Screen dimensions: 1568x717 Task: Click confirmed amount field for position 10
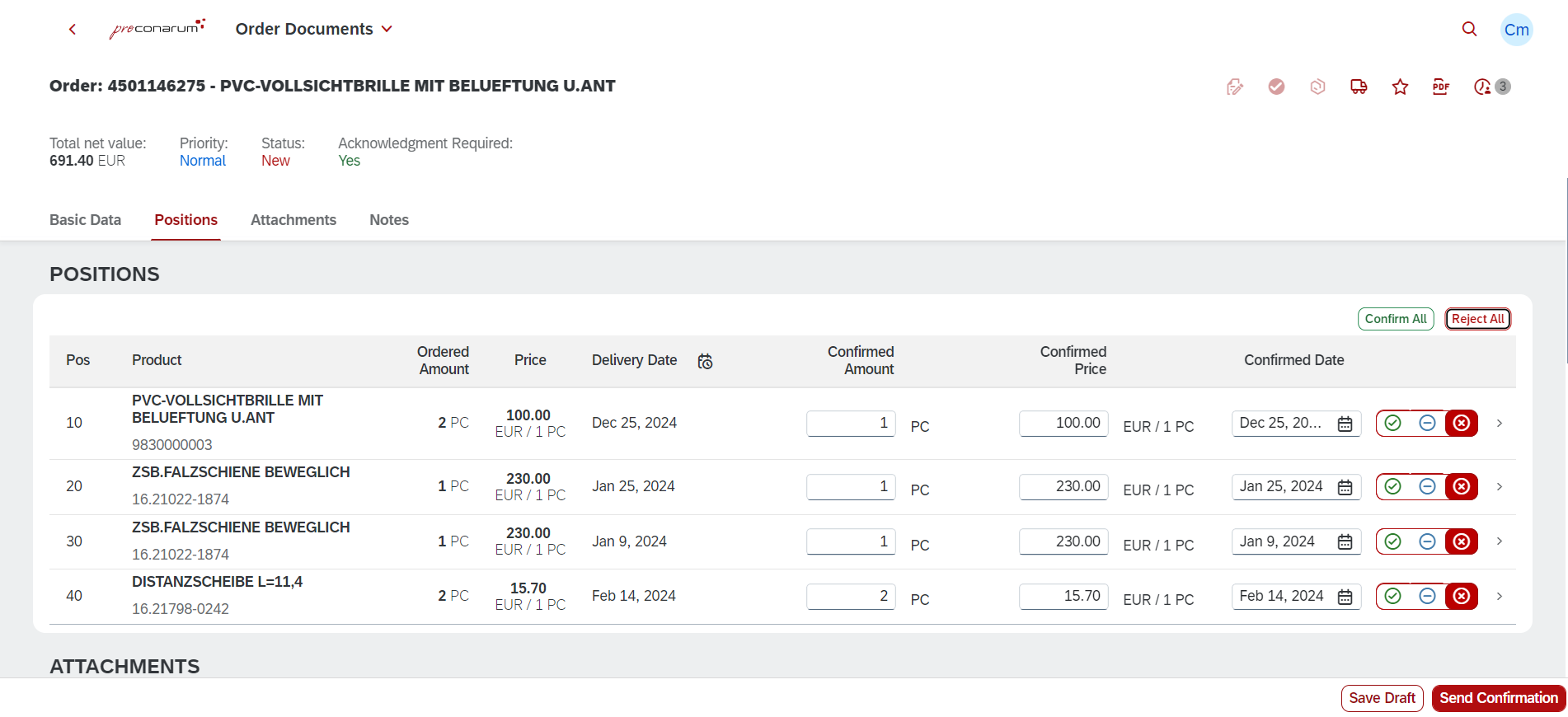(850, 423)
